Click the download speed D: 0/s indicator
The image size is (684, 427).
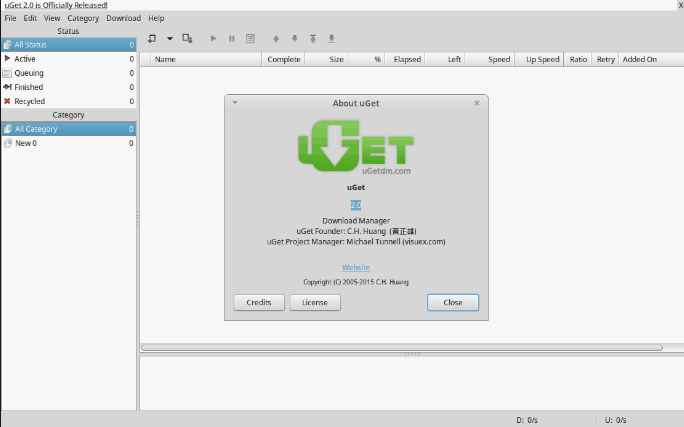(x=527, y=420)
